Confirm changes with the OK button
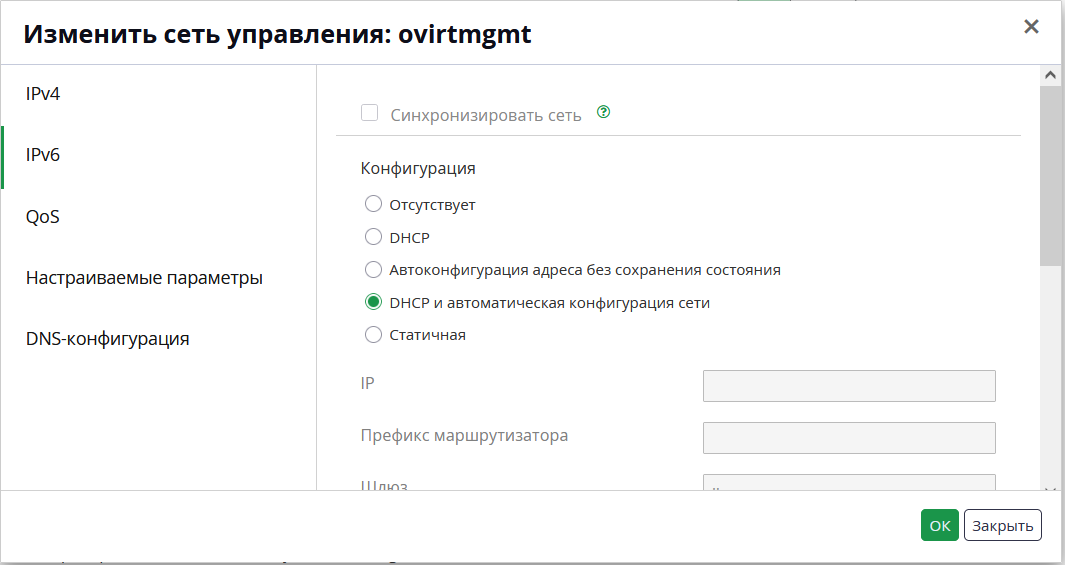 pyautogui.click(x=939, y=525)
